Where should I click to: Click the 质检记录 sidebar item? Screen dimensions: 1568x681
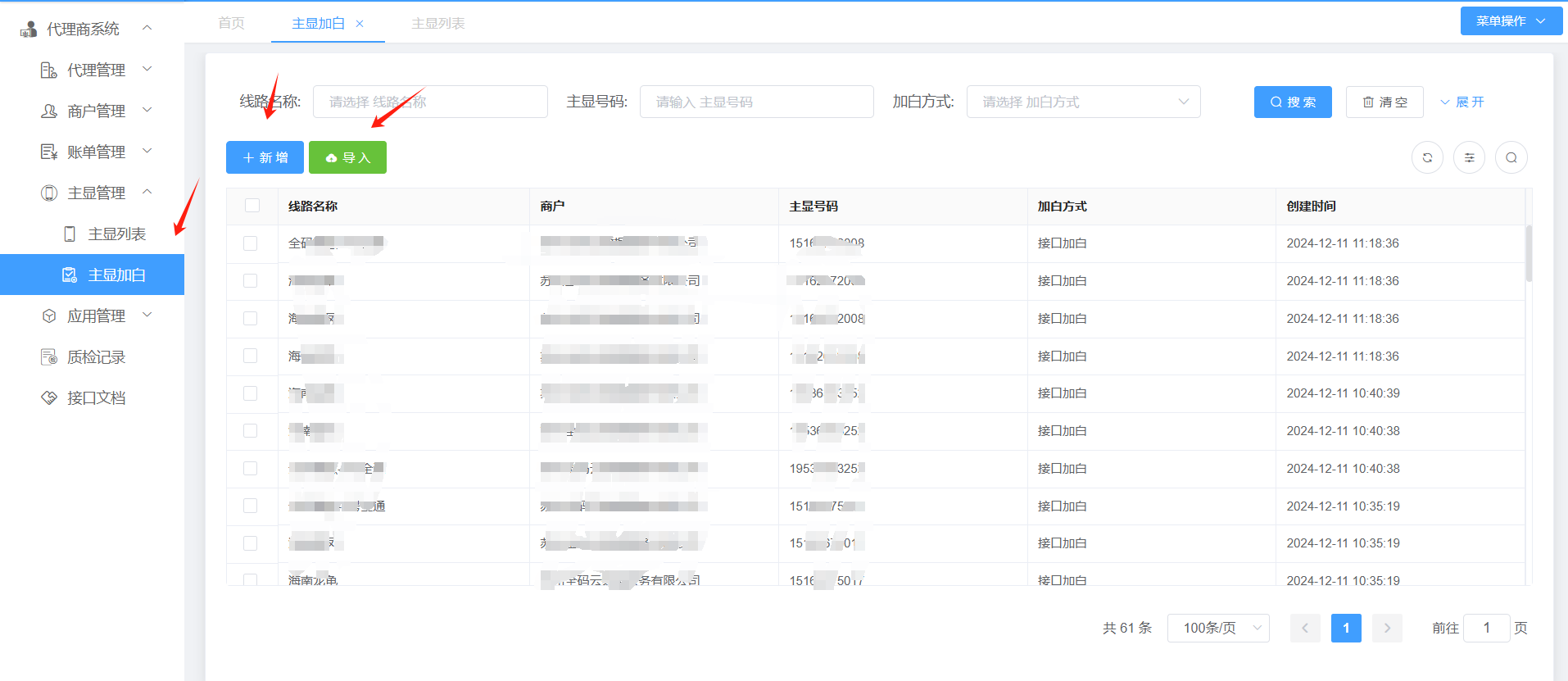tap(96, 357)
